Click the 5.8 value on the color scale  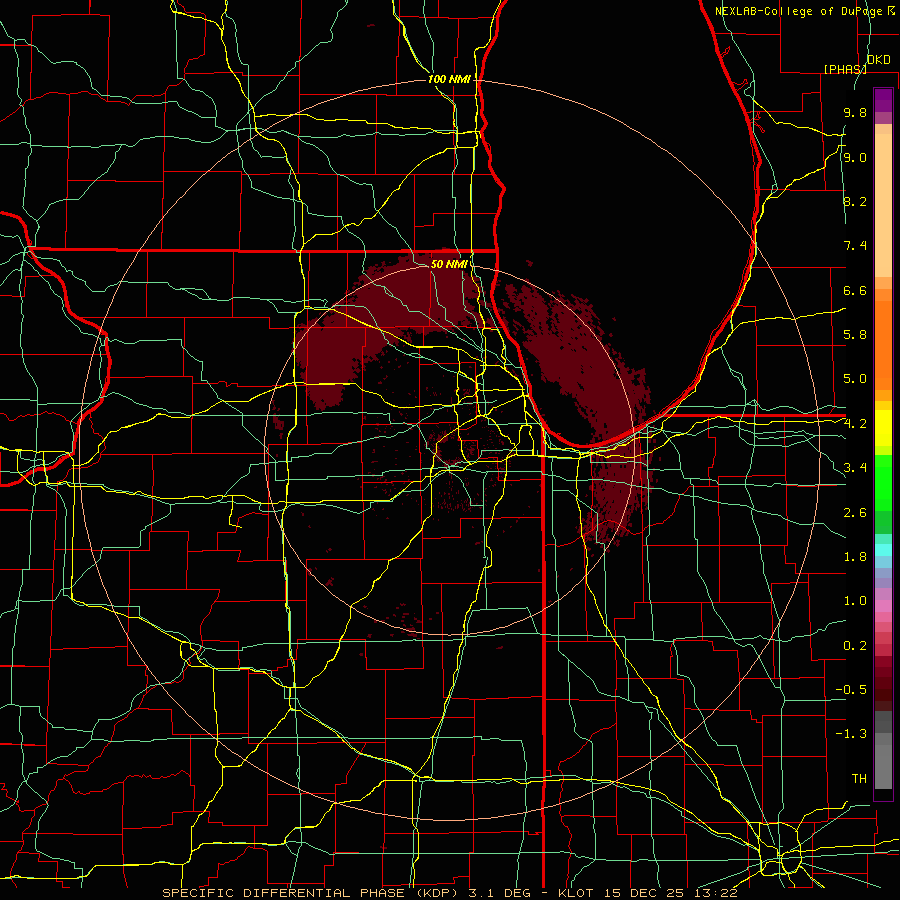point(855,335)
